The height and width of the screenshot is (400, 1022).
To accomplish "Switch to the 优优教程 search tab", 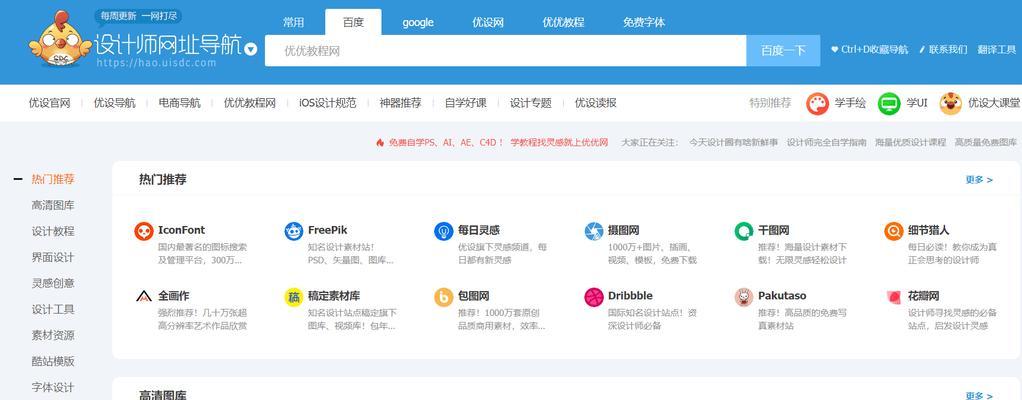I will point(563,22).
